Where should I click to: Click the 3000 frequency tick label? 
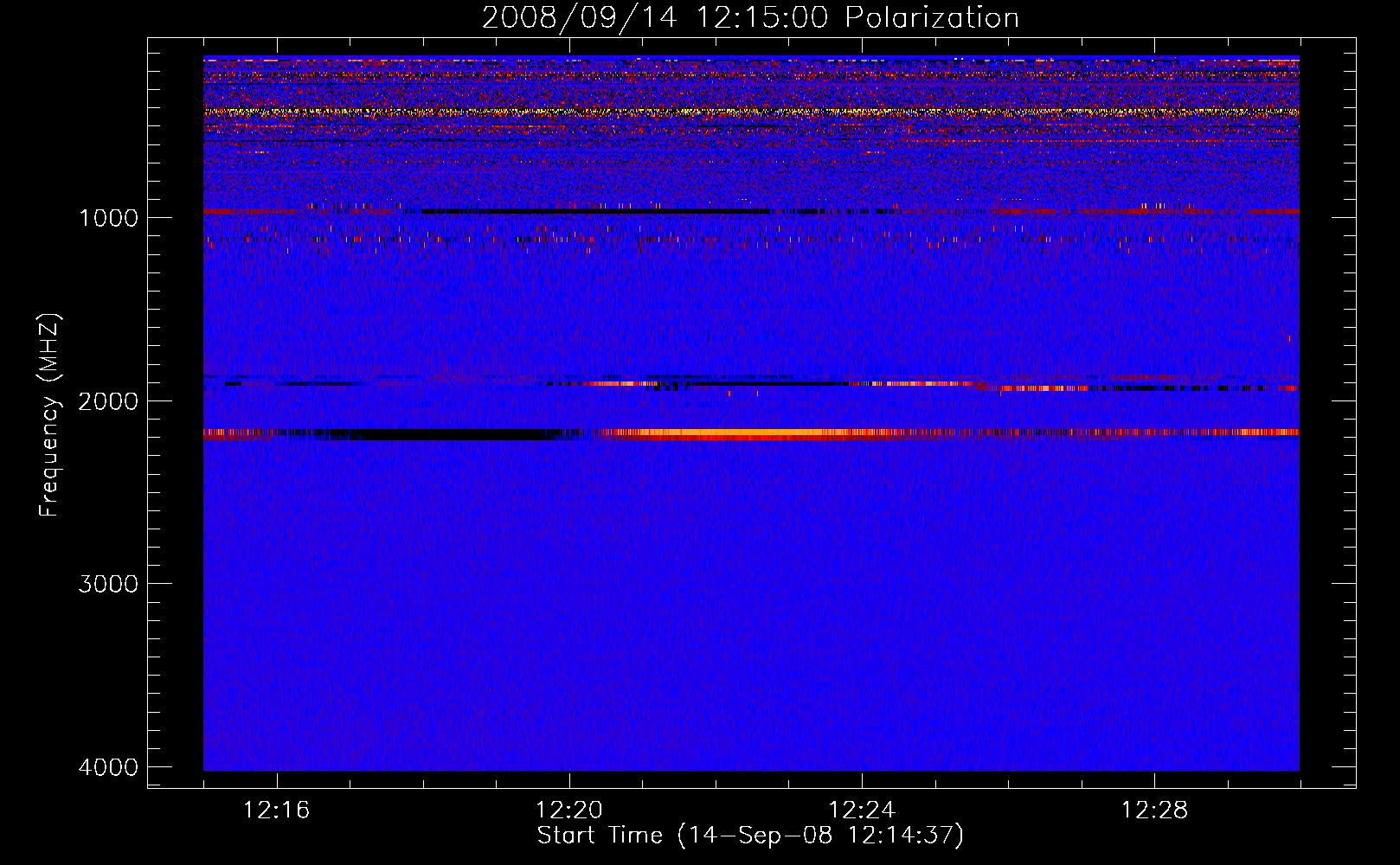pyautogui.click(x=108, y=584)
